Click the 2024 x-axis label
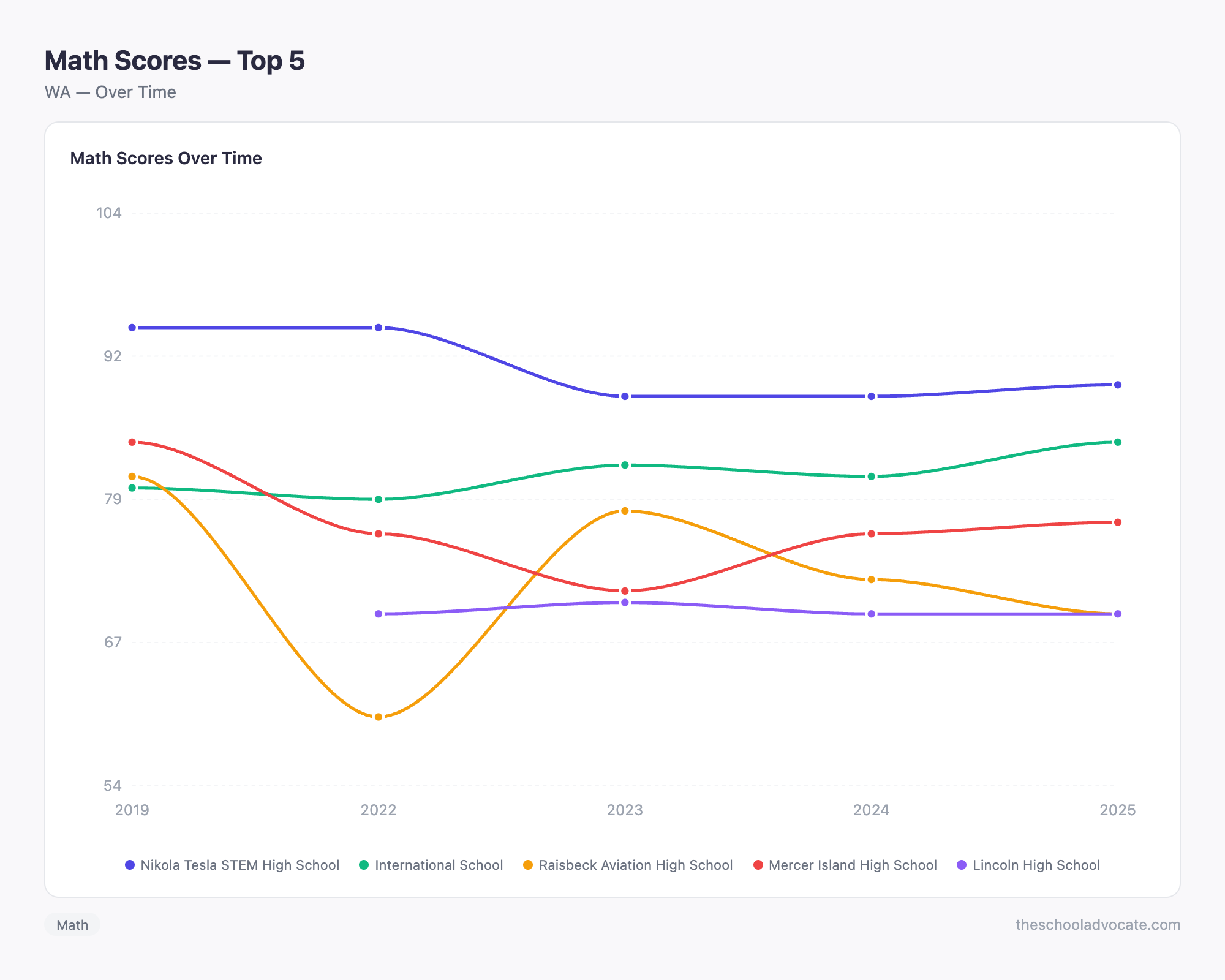 871,810
